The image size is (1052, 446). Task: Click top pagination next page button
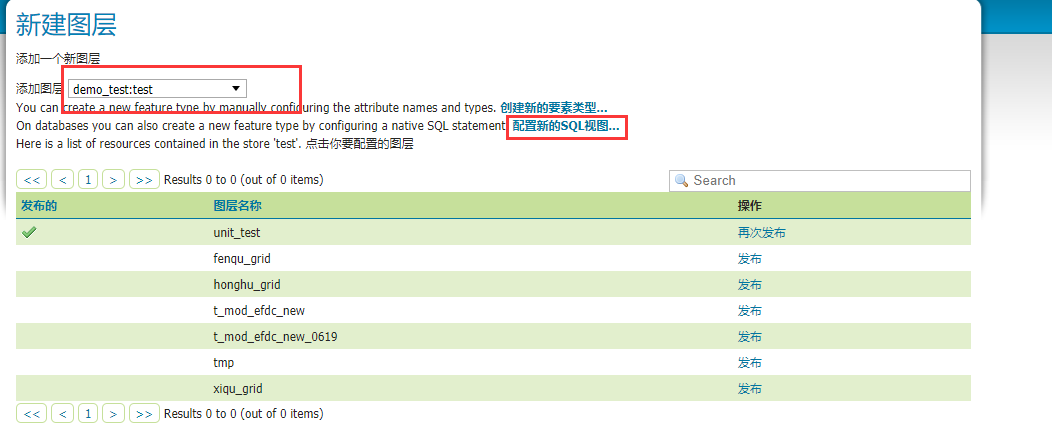[114, 180]
